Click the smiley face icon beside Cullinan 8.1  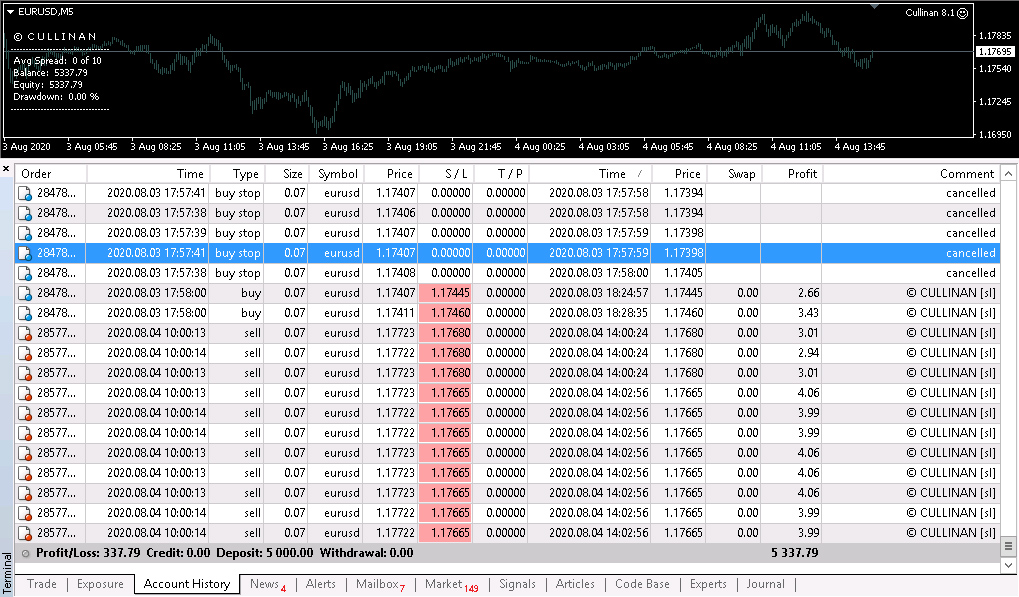(x=962, y=13)
